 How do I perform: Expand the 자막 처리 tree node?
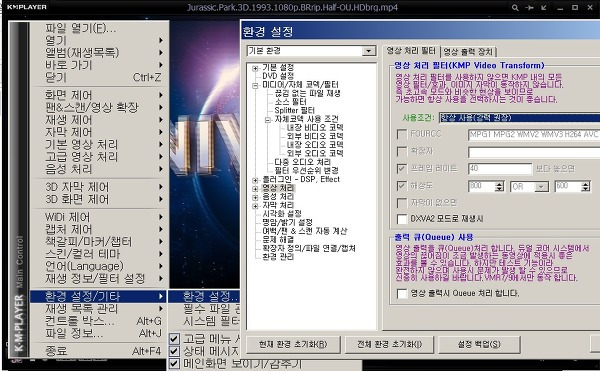[255, 206]
